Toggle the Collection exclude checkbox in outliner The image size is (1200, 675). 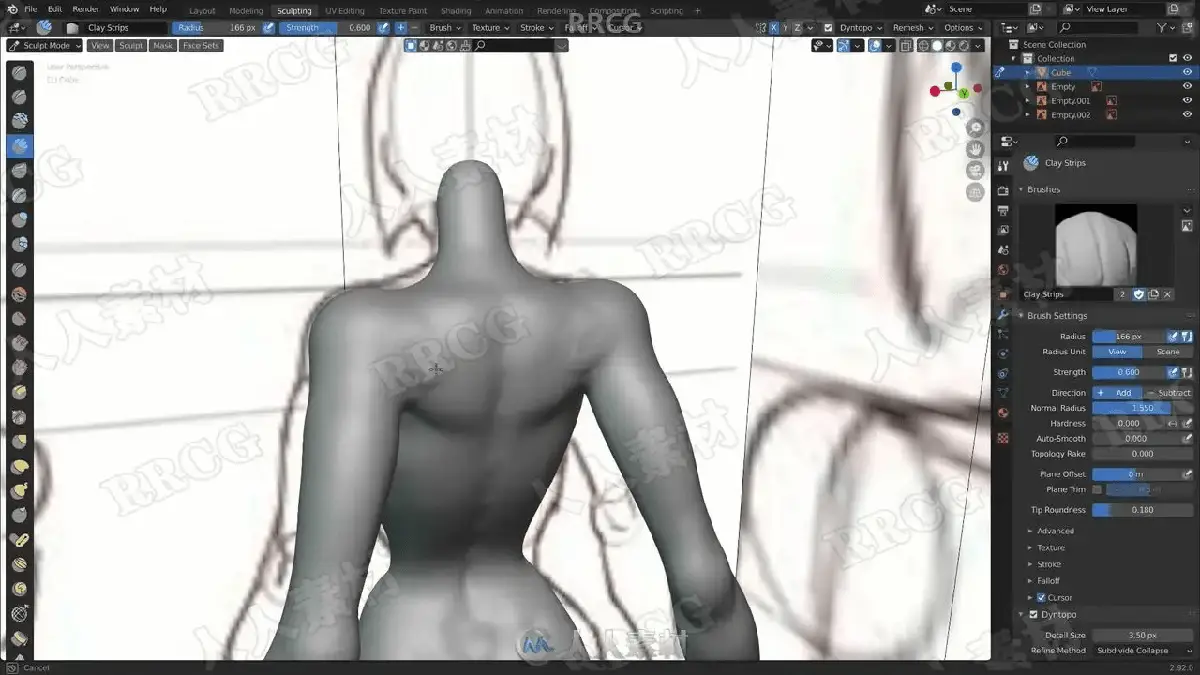[1173, 59]
